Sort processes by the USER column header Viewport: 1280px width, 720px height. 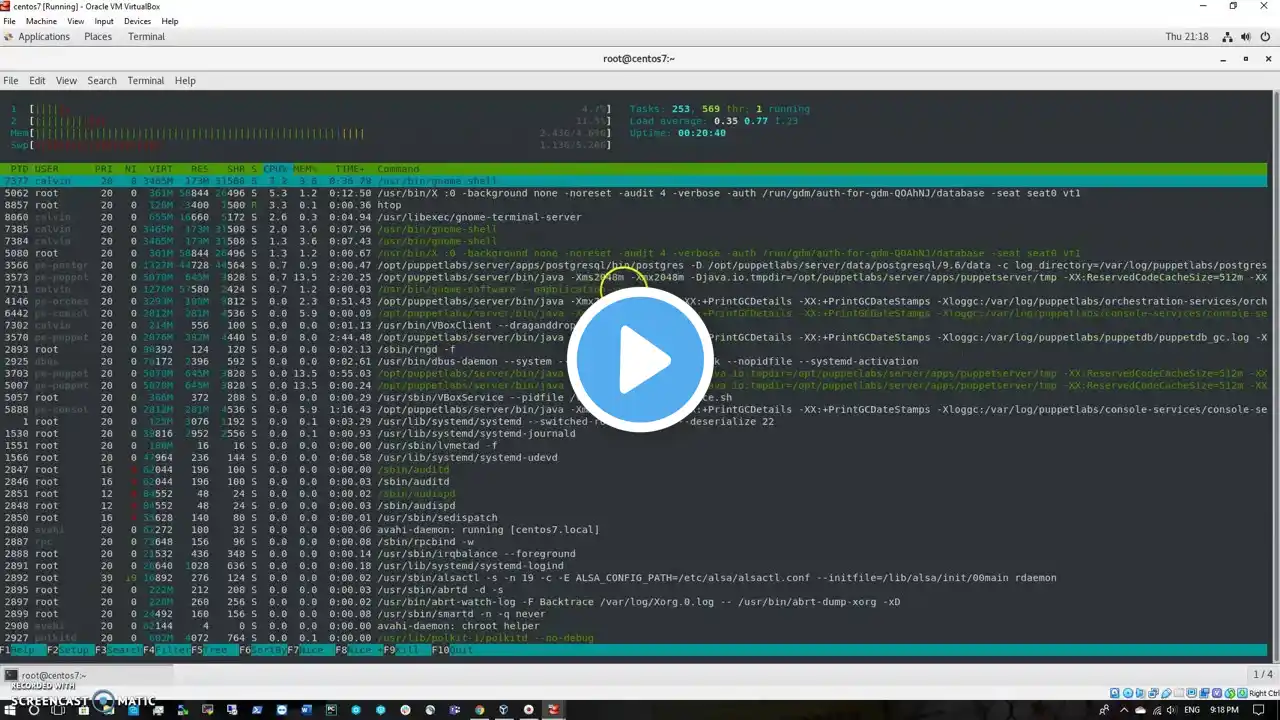[x=47, y=169]
